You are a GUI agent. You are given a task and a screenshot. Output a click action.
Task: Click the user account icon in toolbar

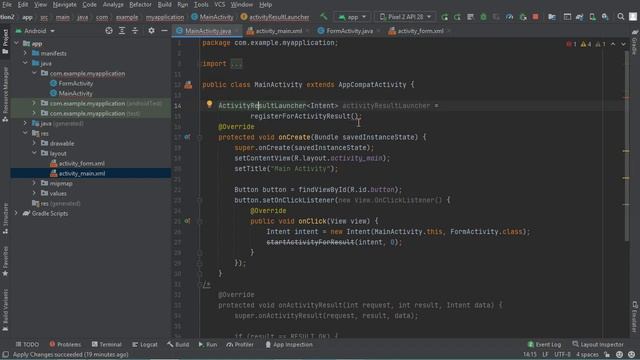[633, 17]
